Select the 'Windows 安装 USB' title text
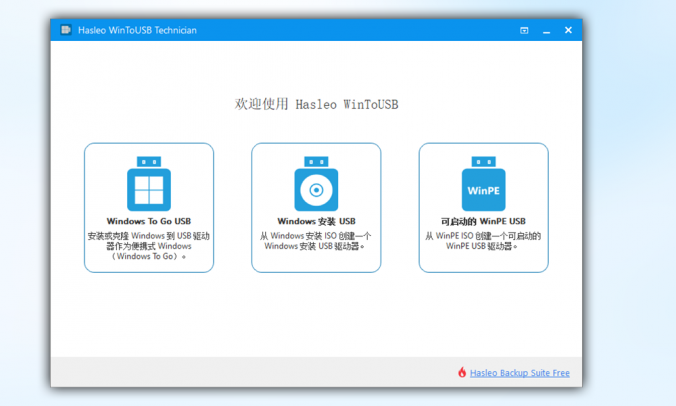The height and width of the screenshot is (406, 676). click(x=316, y=221)
